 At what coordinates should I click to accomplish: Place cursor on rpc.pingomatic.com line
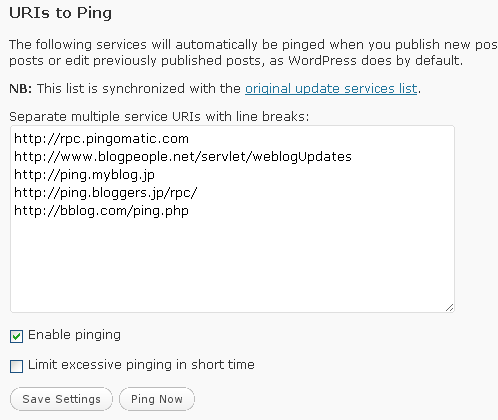(101, 139)
